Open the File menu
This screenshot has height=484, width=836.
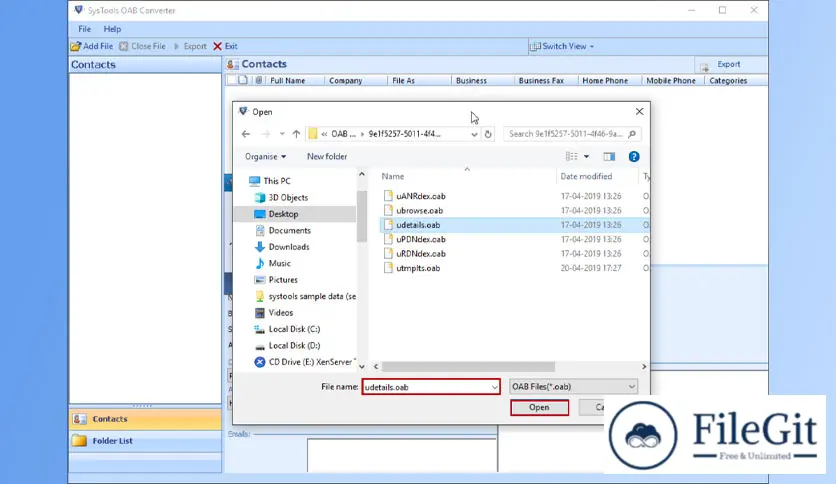click(84, 29)
